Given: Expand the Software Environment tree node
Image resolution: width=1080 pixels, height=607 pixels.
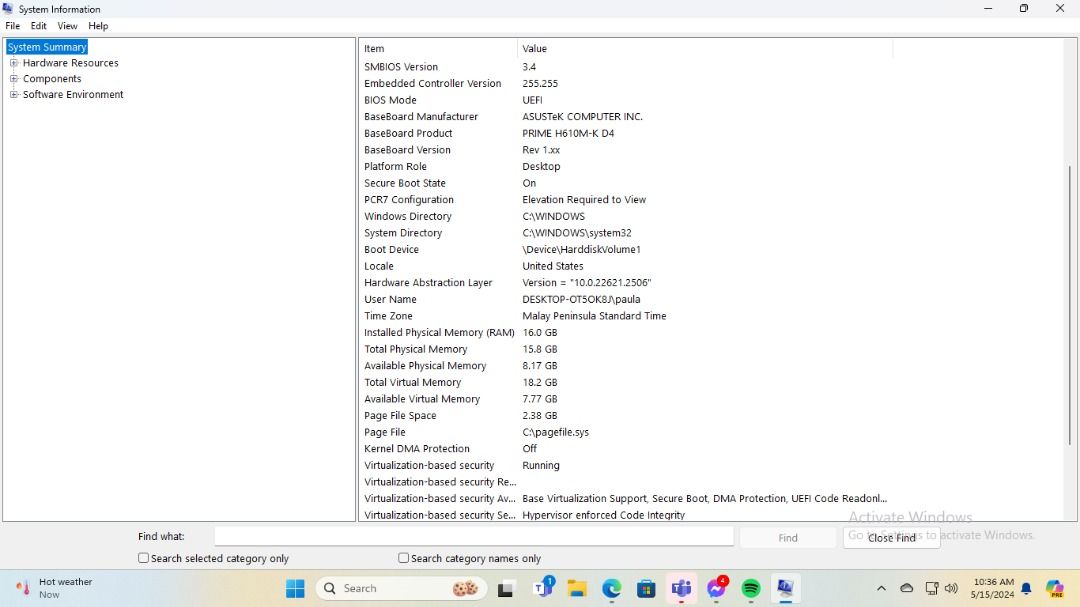Looking at the screenshot, I should tap(13, 94).
